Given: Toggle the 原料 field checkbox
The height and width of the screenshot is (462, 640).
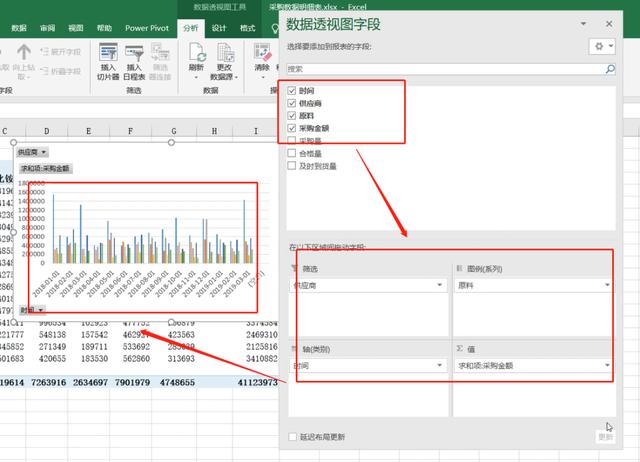Looking at the screenshot, I should coord(291,116).
